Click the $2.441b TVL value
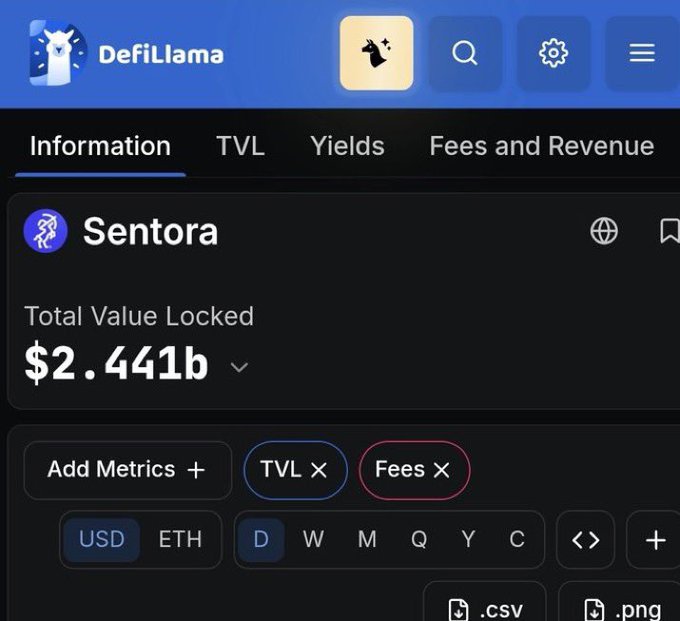The image size is (680, 621). click(116, 363)
